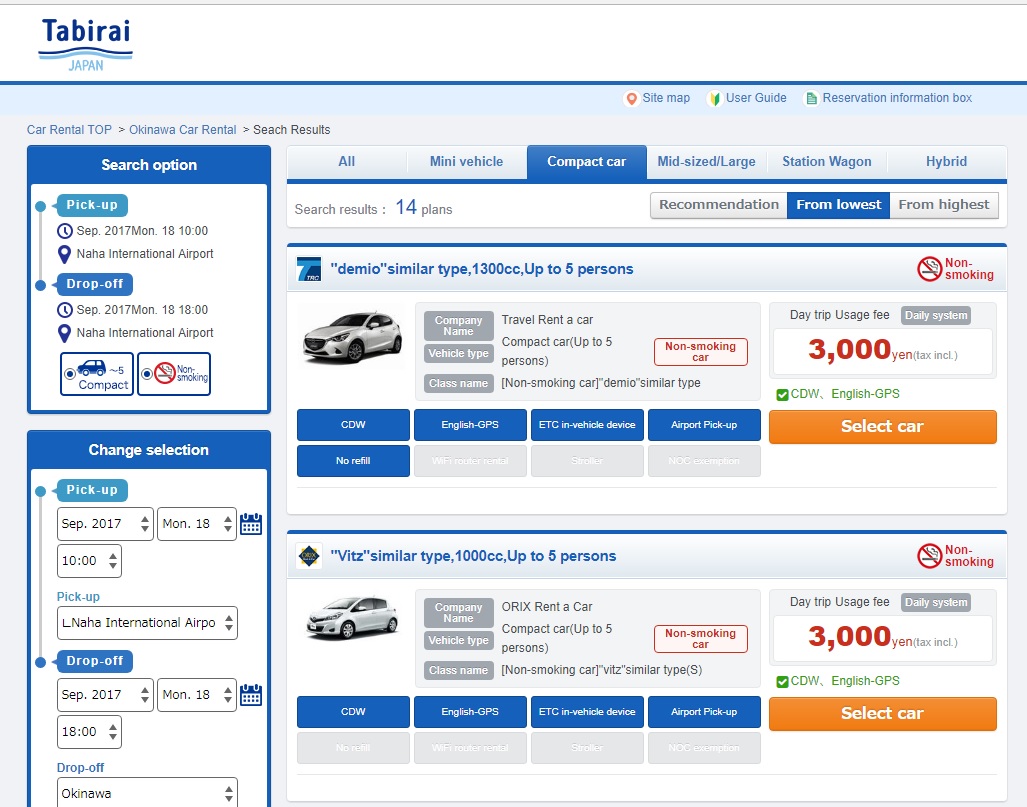Viewport: 1027px width, 807px height.
Task: Open the pick-up month dropdown Sep. 2017
Action: pyautogui.click(x=105, y=524)
